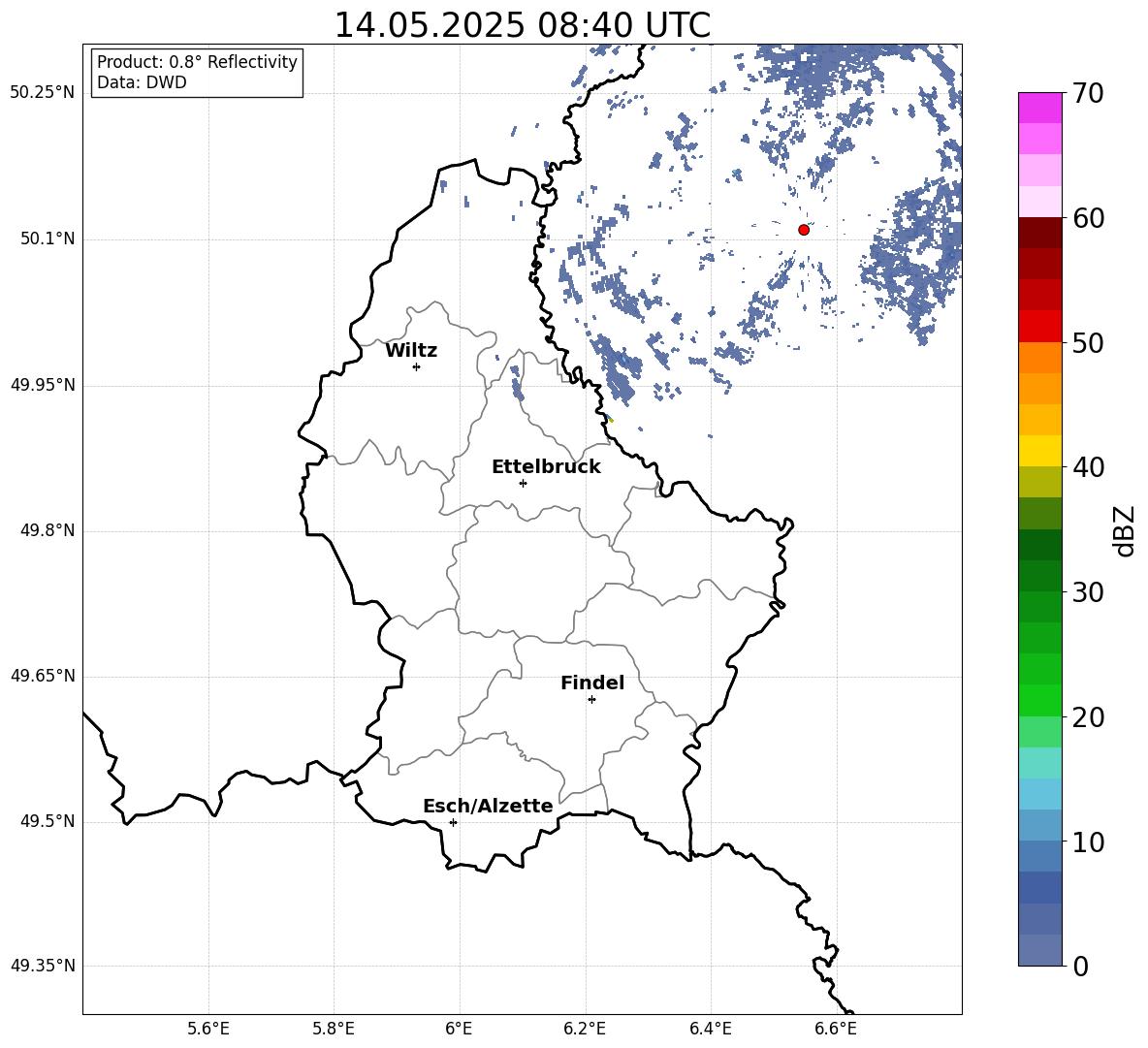Screen dimensions: 1148x1048
Task: Click the slate blue swatch just above 0 dBZ
Action: (1040, 950)
